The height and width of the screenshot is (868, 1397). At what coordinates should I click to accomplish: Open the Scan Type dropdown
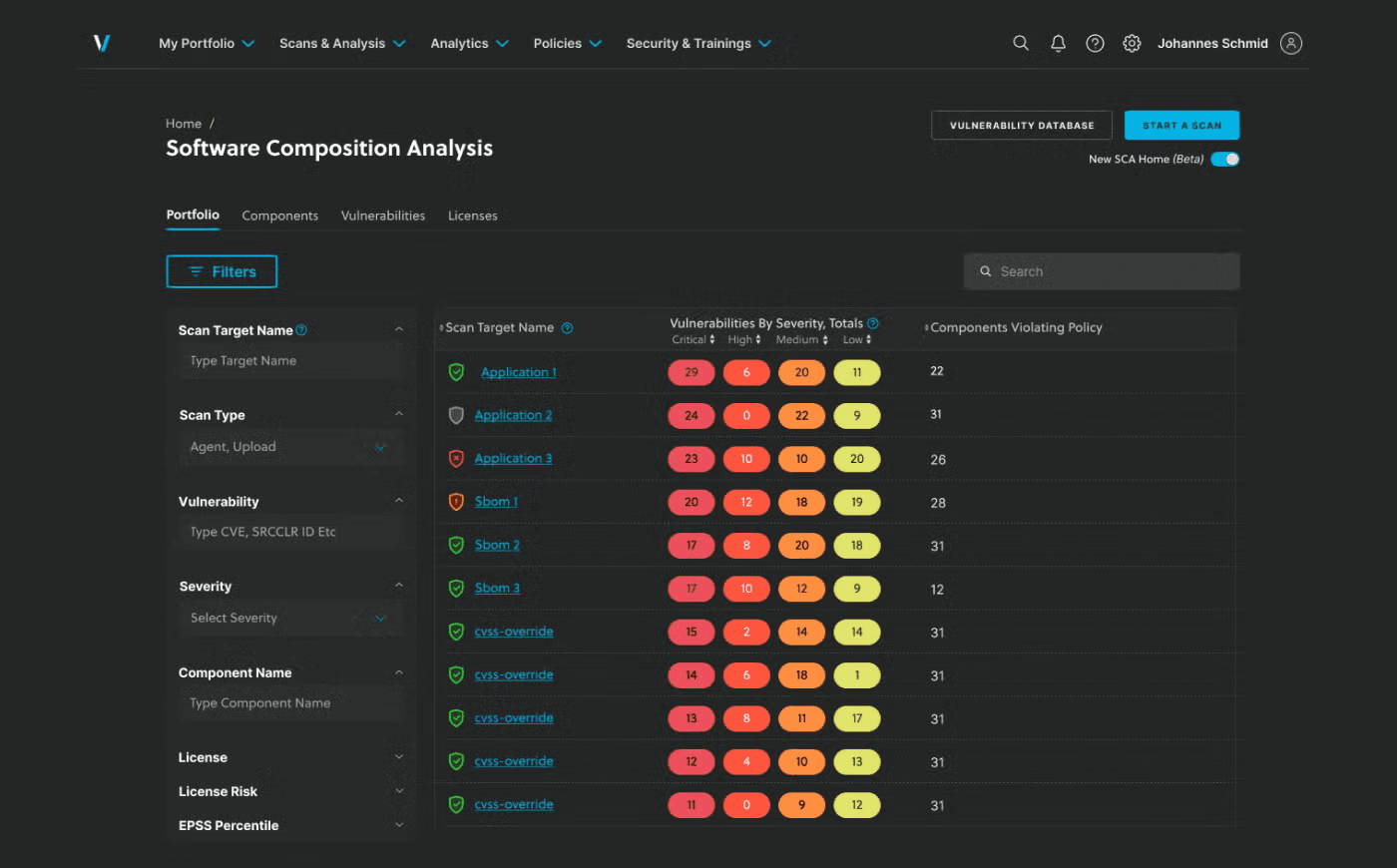(380, 447)
